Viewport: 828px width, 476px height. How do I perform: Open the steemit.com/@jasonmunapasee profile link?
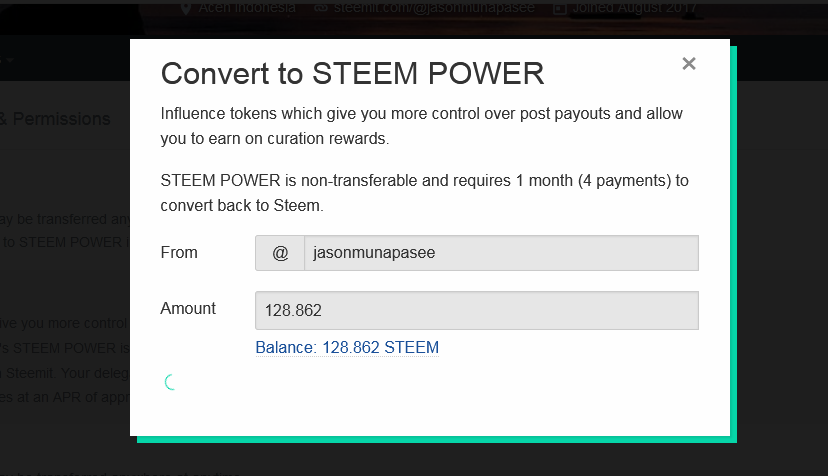(x=434, y=7)
